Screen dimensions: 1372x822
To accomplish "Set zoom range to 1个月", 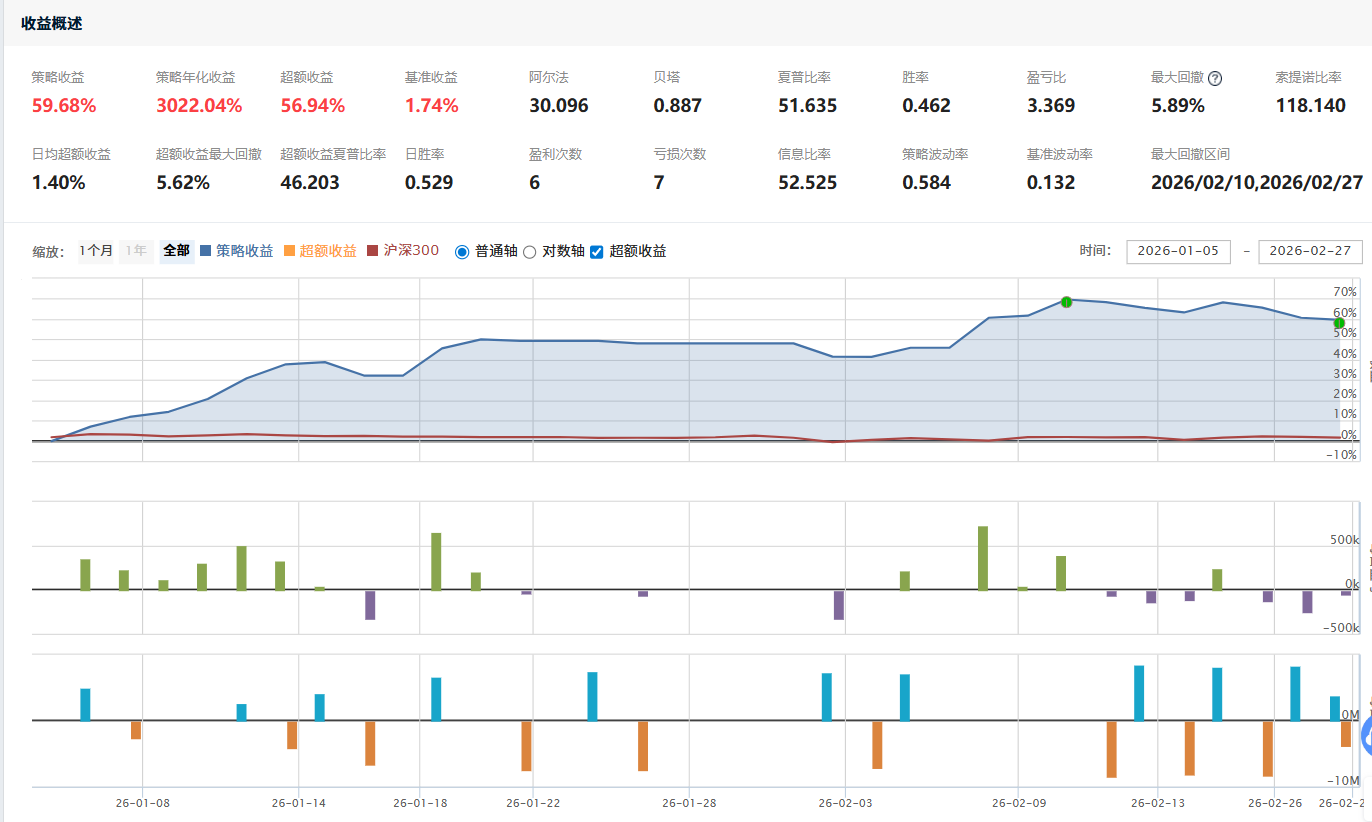I will [x=97, y=251].
